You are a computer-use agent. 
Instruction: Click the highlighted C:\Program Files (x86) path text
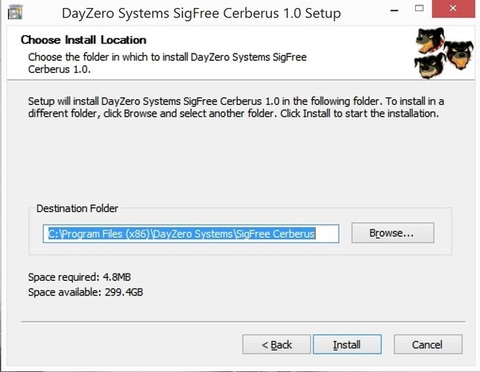182,234
